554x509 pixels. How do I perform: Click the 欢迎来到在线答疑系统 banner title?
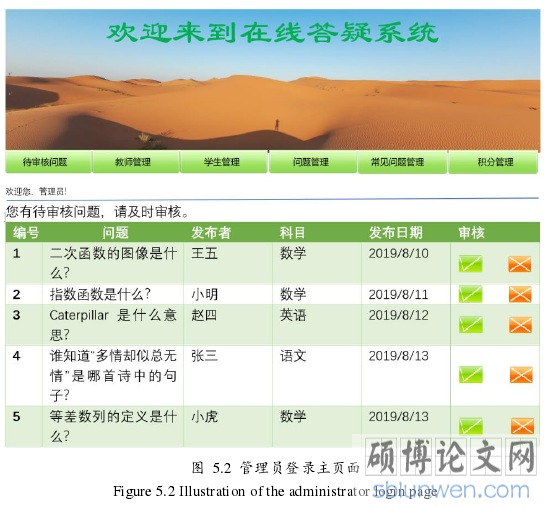click(x=272, y=32)
